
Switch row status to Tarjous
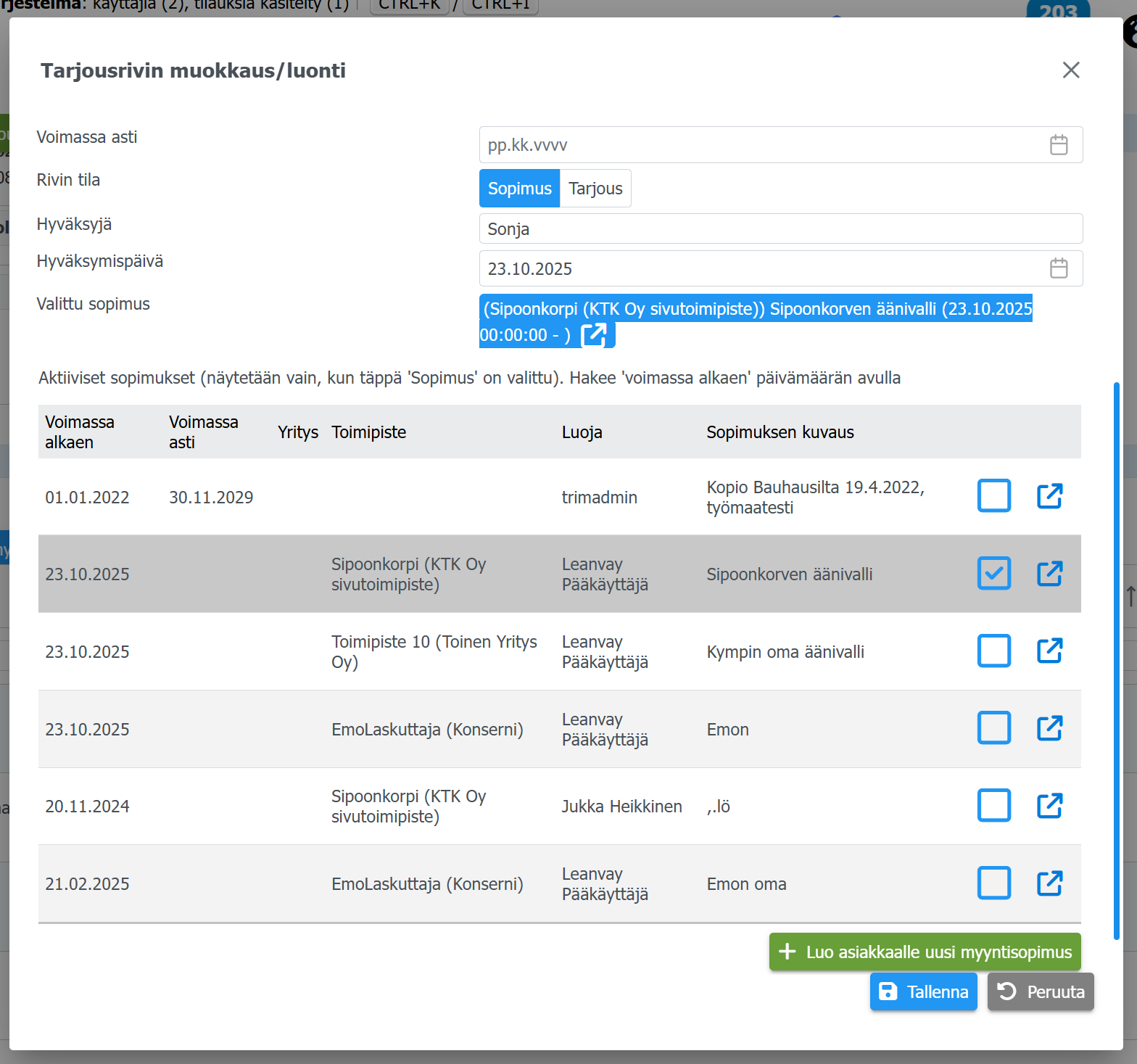595,189
